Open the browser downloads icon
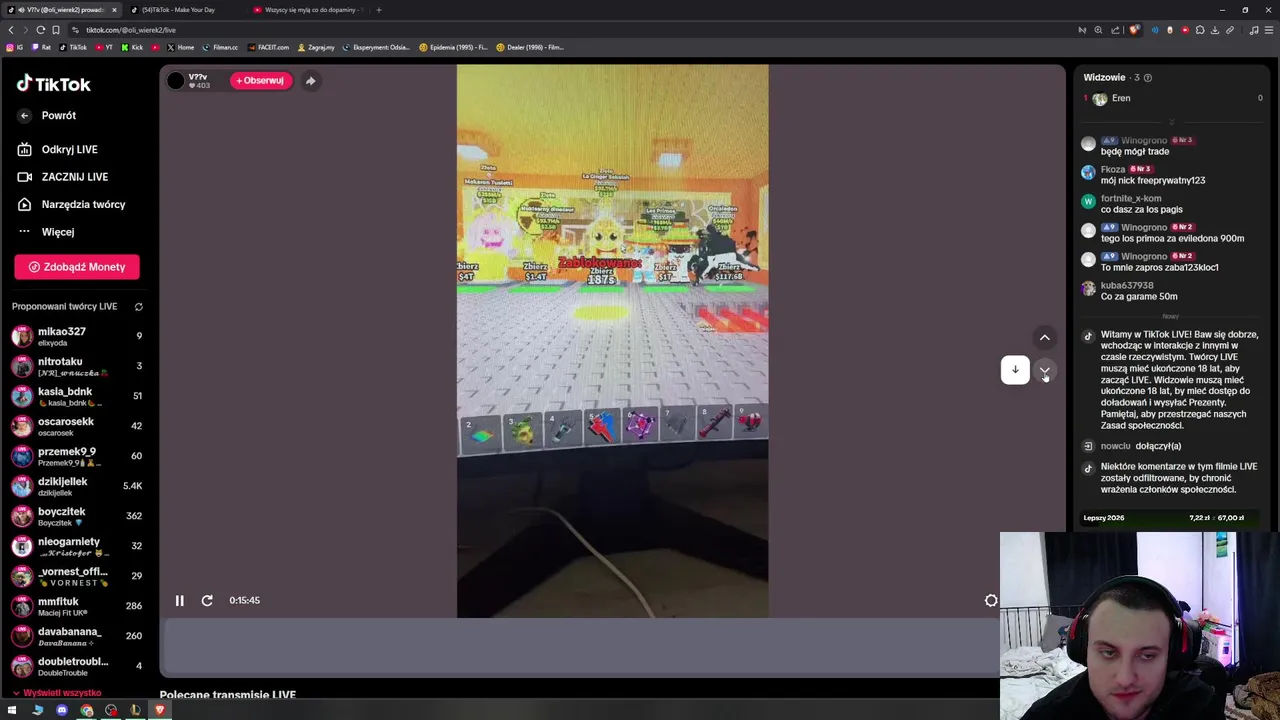Viewport: 1280px width, 720px height. [1215, 30]
